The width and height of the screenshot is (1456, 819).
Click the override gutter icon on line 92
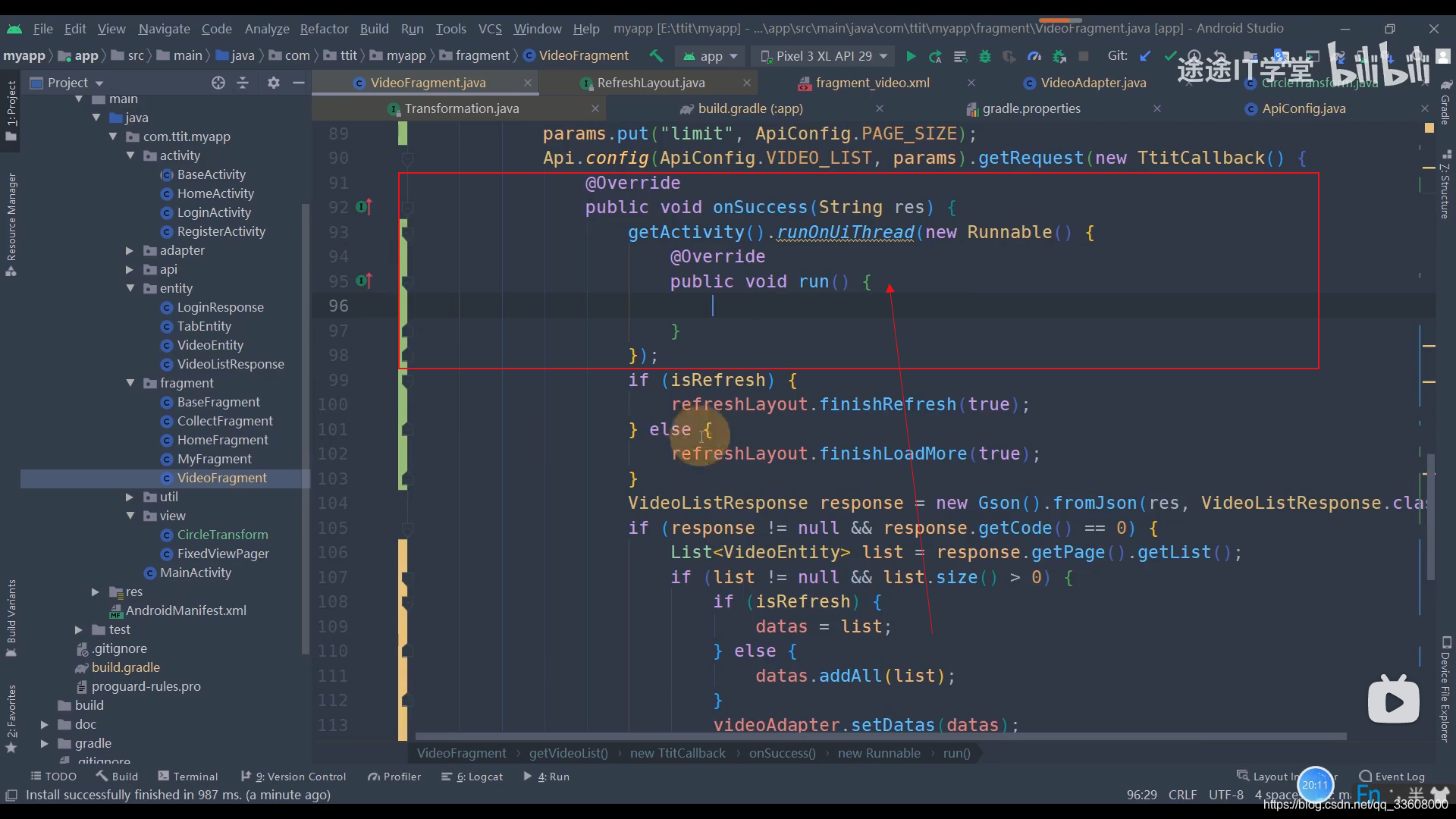(364, 206)
